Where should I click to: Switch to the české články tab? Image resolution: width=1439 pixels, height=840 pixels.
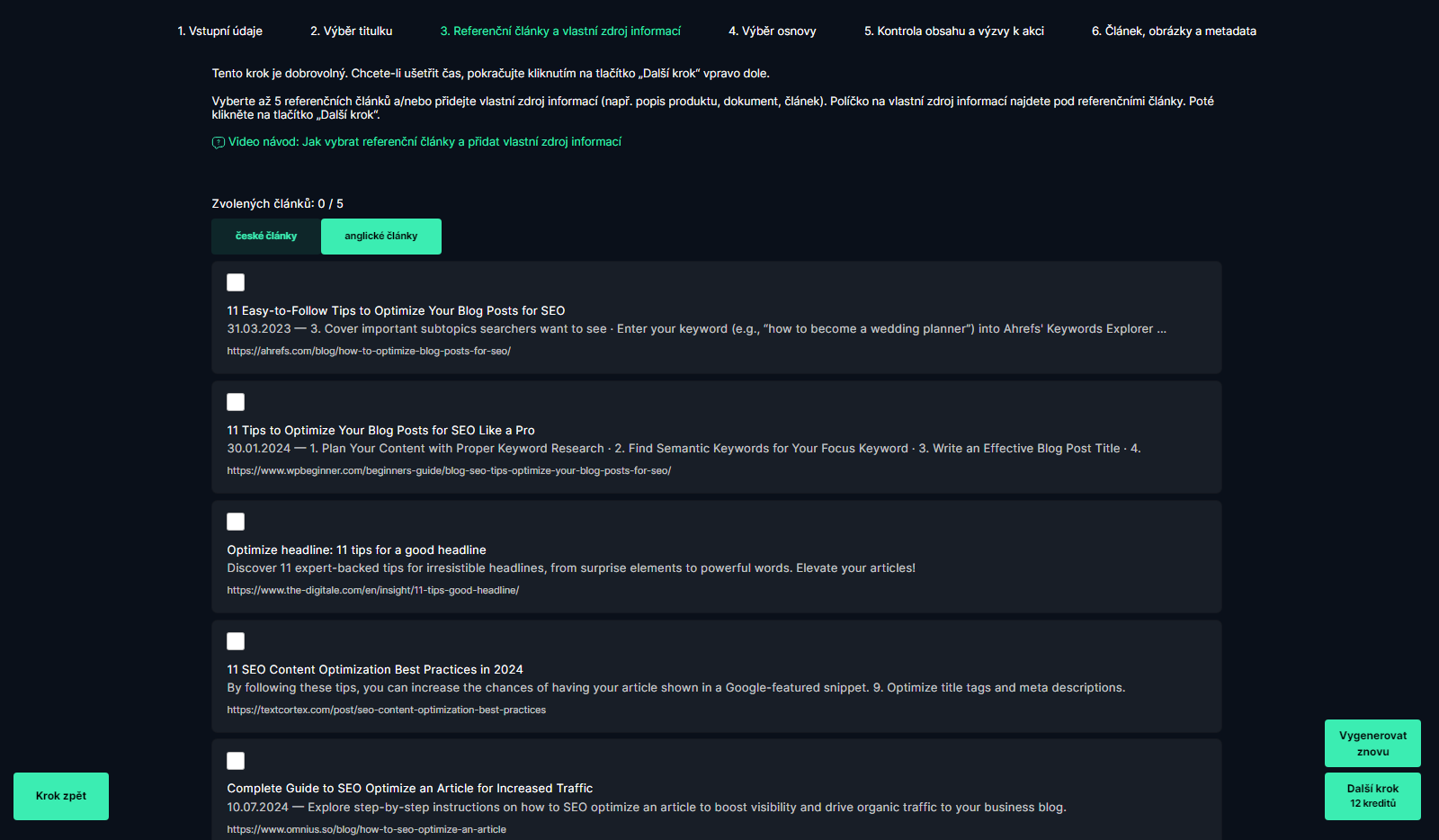click(x=266, y=237)
